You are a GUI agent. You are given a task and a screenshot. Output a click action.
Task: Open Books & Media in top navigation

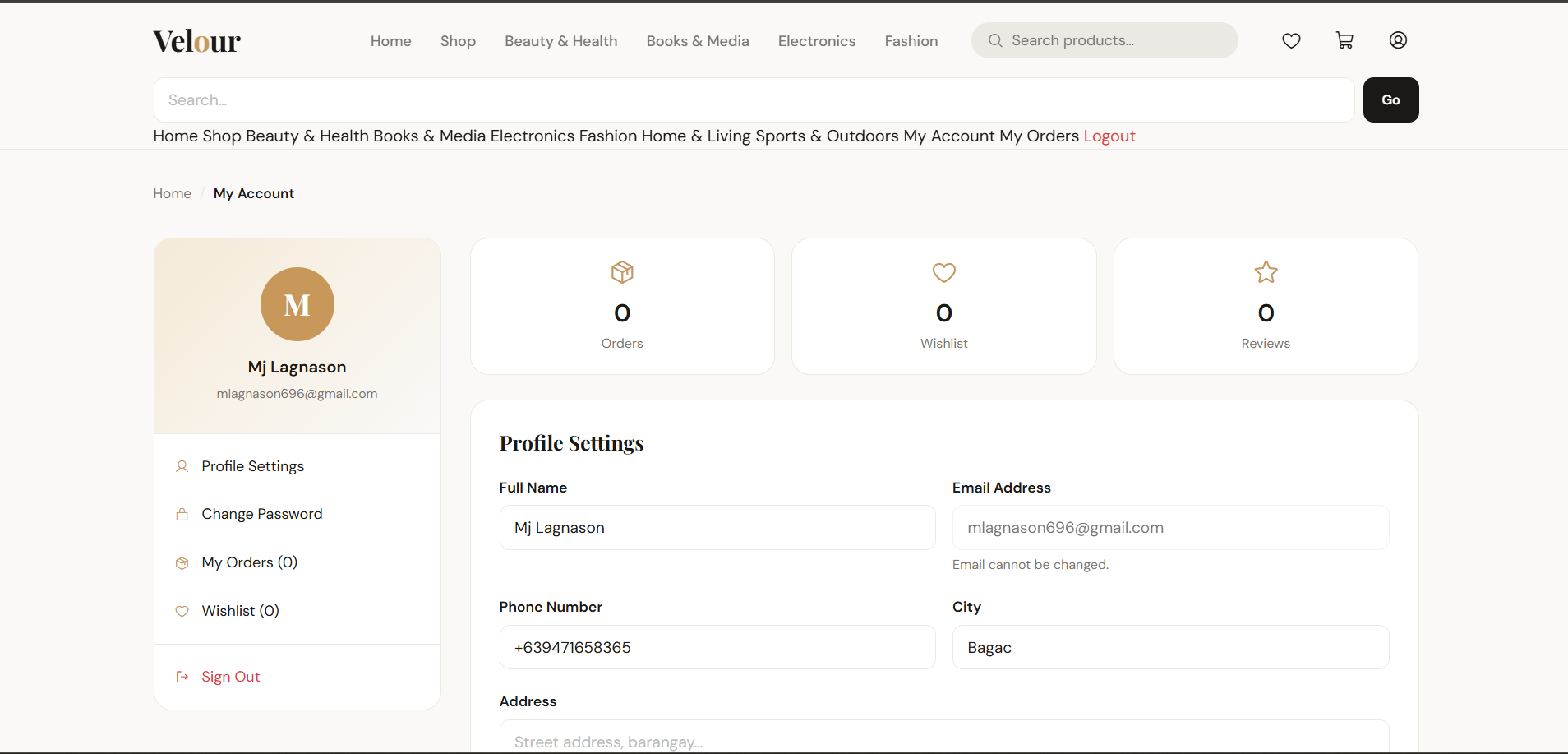pos(698,41)
